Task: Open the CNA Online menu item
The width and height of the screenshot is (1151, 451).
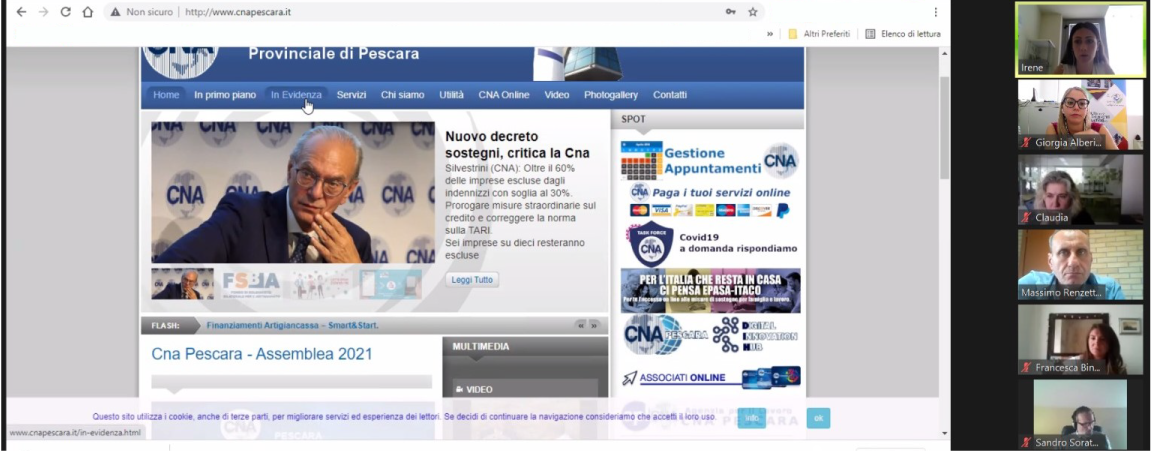Action: click(503, 95)
